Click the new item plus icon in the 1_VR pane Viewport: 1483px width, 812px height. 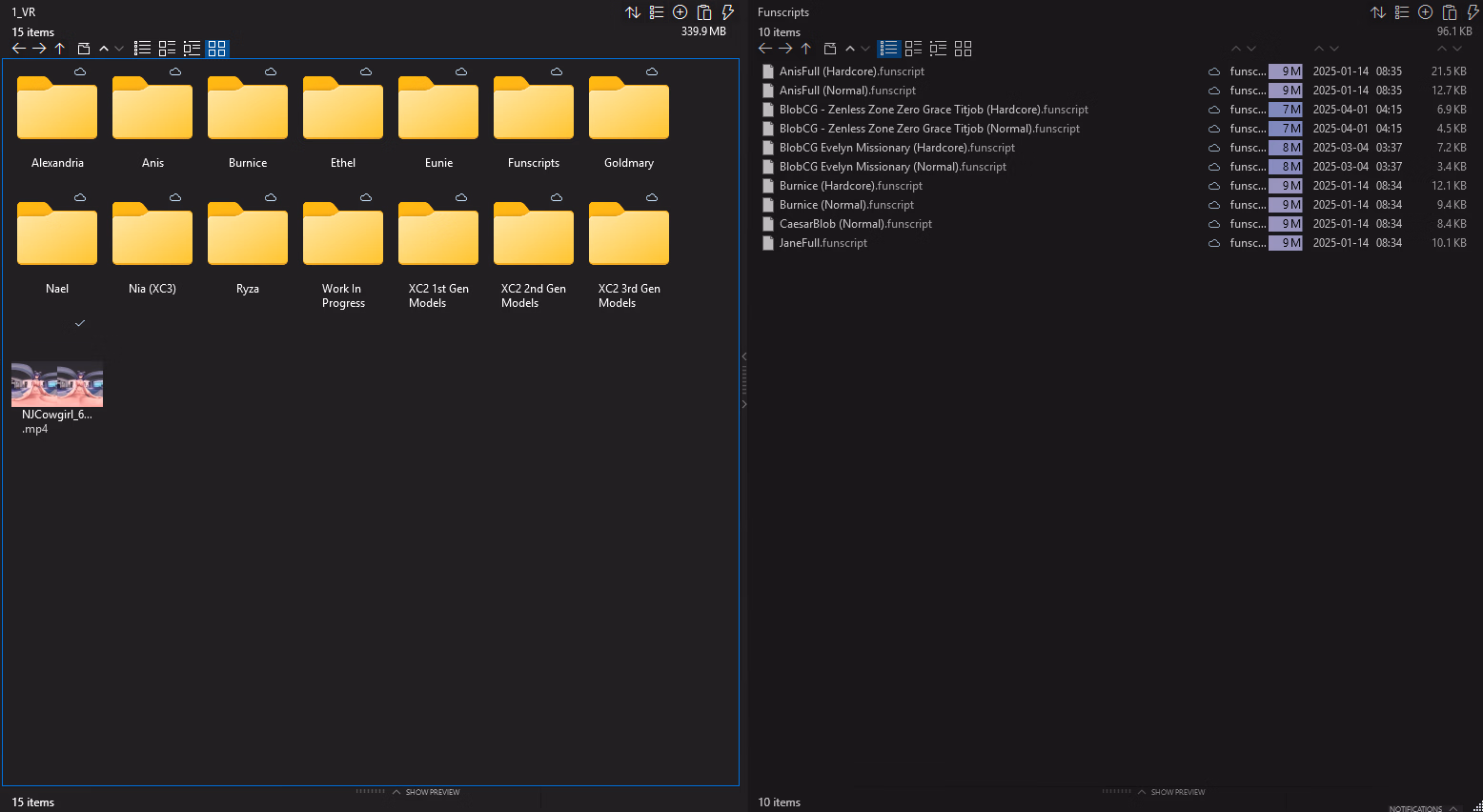pyautogui.click(x=680, y=12)
